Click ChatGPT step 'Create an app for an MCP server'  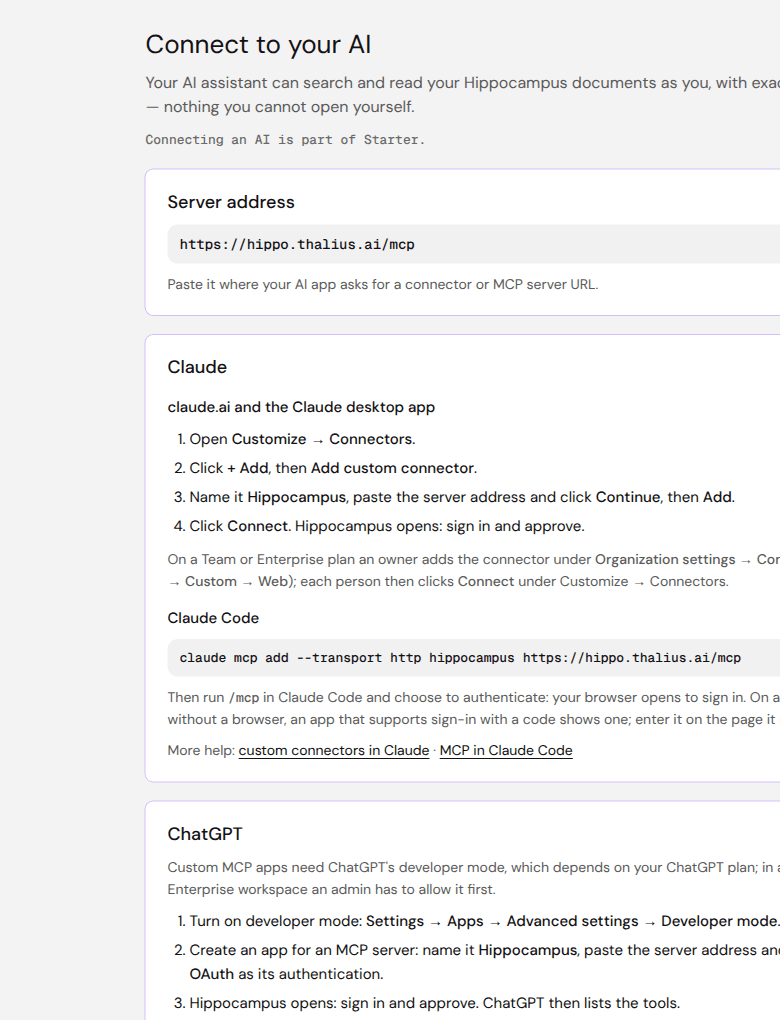click(485, 962)
